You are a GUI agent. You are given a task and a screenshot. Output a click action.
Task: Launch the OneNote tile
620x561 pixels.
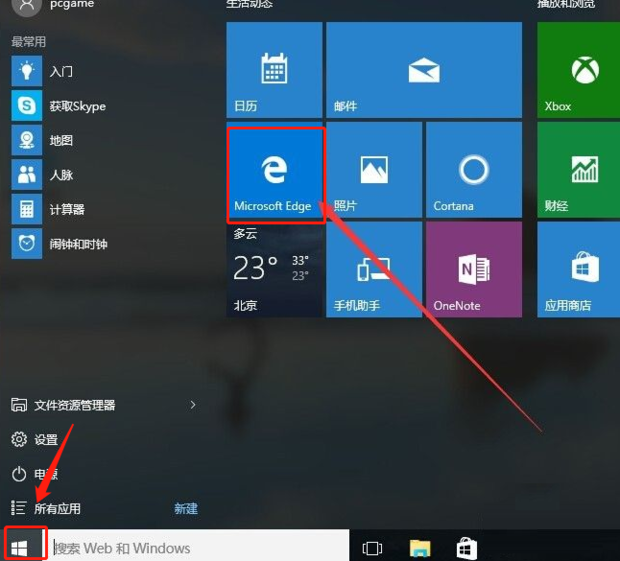click(474, 270)
